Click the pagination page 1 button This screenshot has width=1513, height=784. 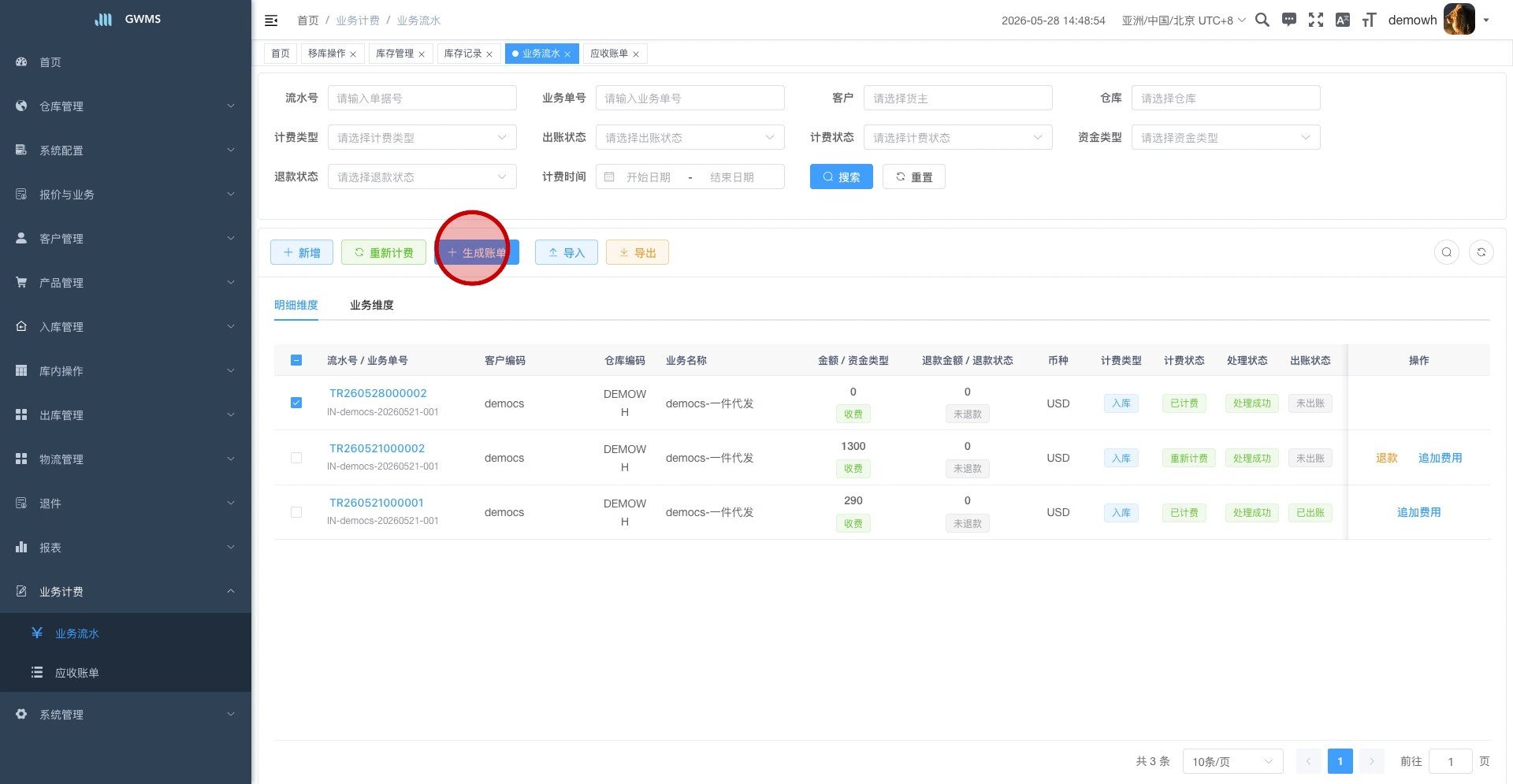tap(1340, 761)
